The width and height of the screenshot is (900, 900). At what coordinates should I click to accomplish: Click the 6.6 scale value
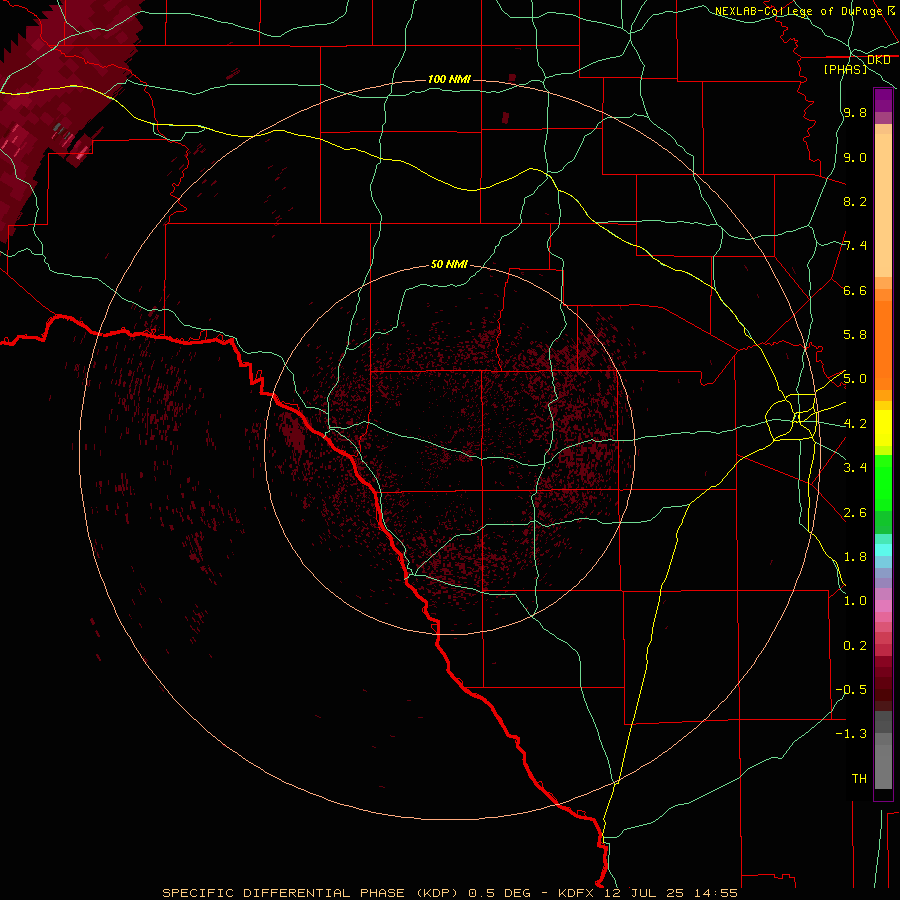click(x=855, y=291)
